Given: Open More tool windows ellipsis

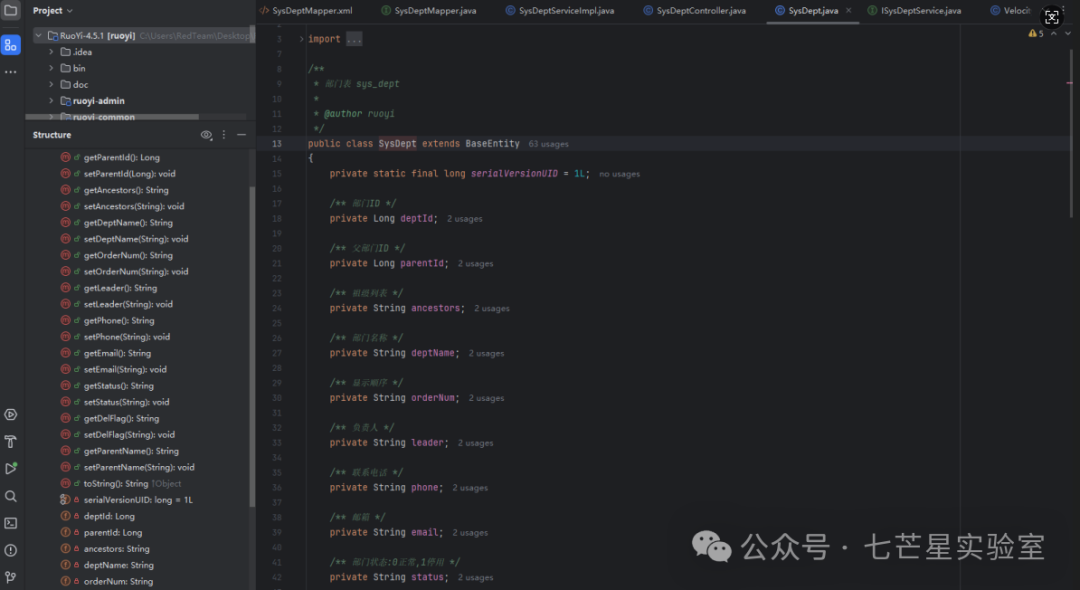Looking at the screenshot, I should (x=10, y=72).
